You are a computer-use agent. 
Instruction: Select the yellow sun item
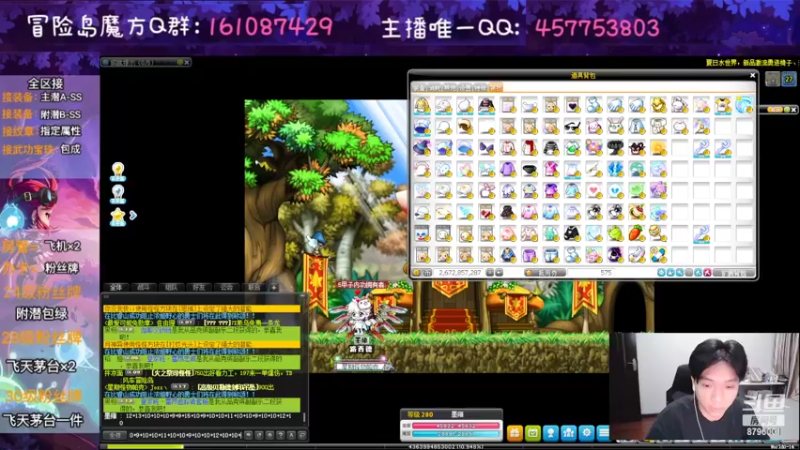click(x=658, y=148)
